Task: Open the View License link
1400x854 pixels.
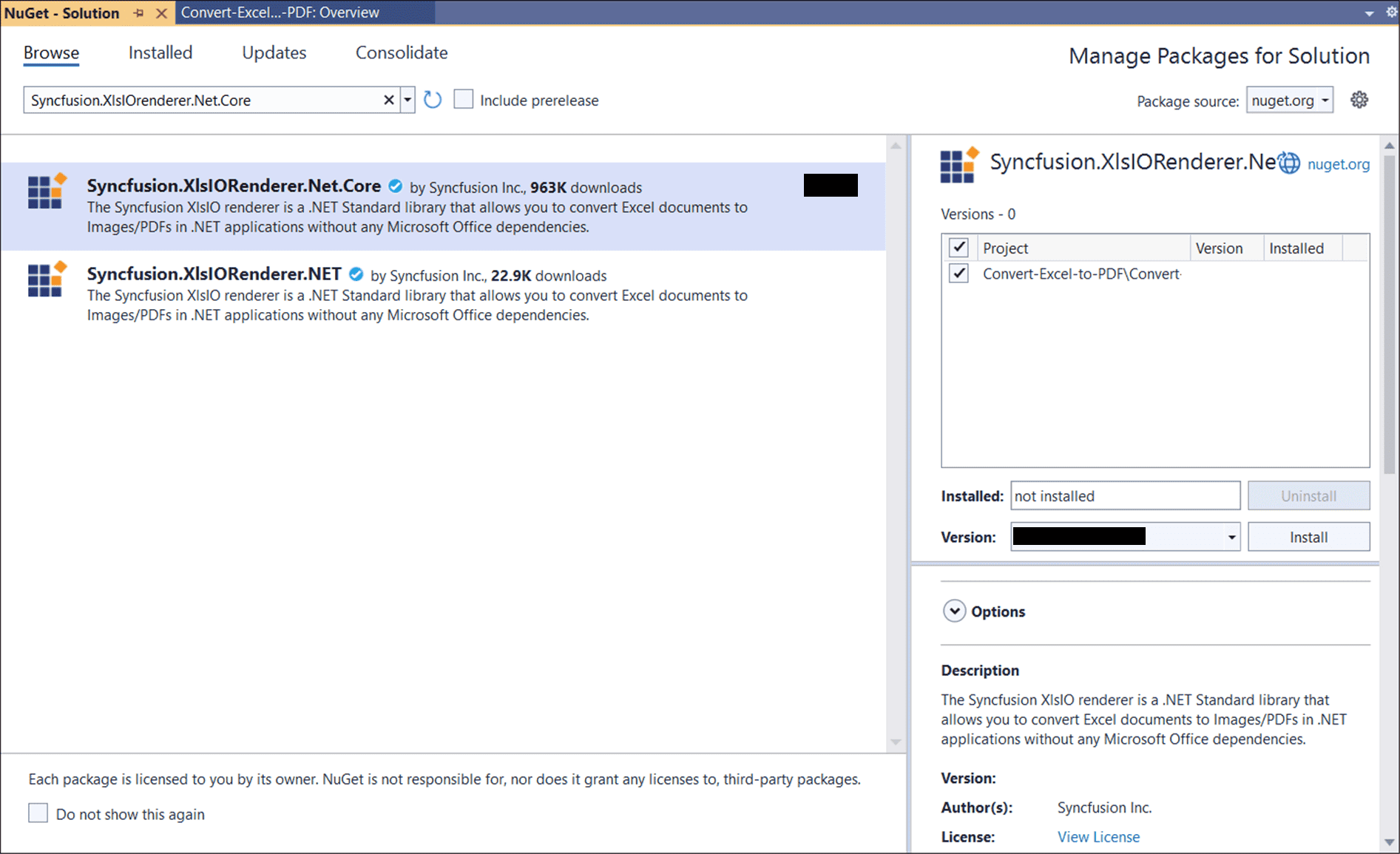Action: [1098, 837]
